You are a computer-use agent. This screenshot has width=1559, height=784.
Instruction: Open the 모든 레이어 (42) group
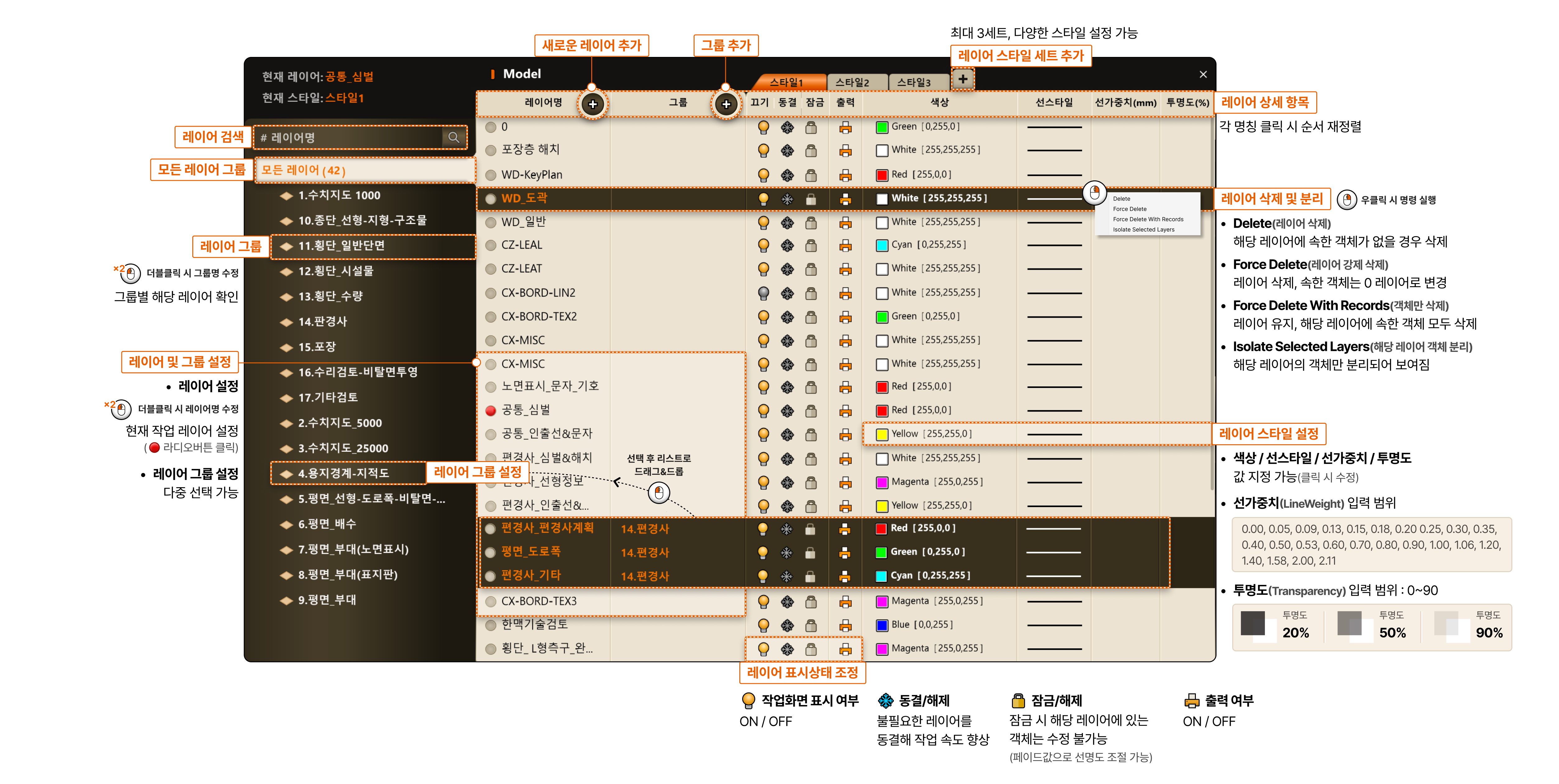(302, 170)
